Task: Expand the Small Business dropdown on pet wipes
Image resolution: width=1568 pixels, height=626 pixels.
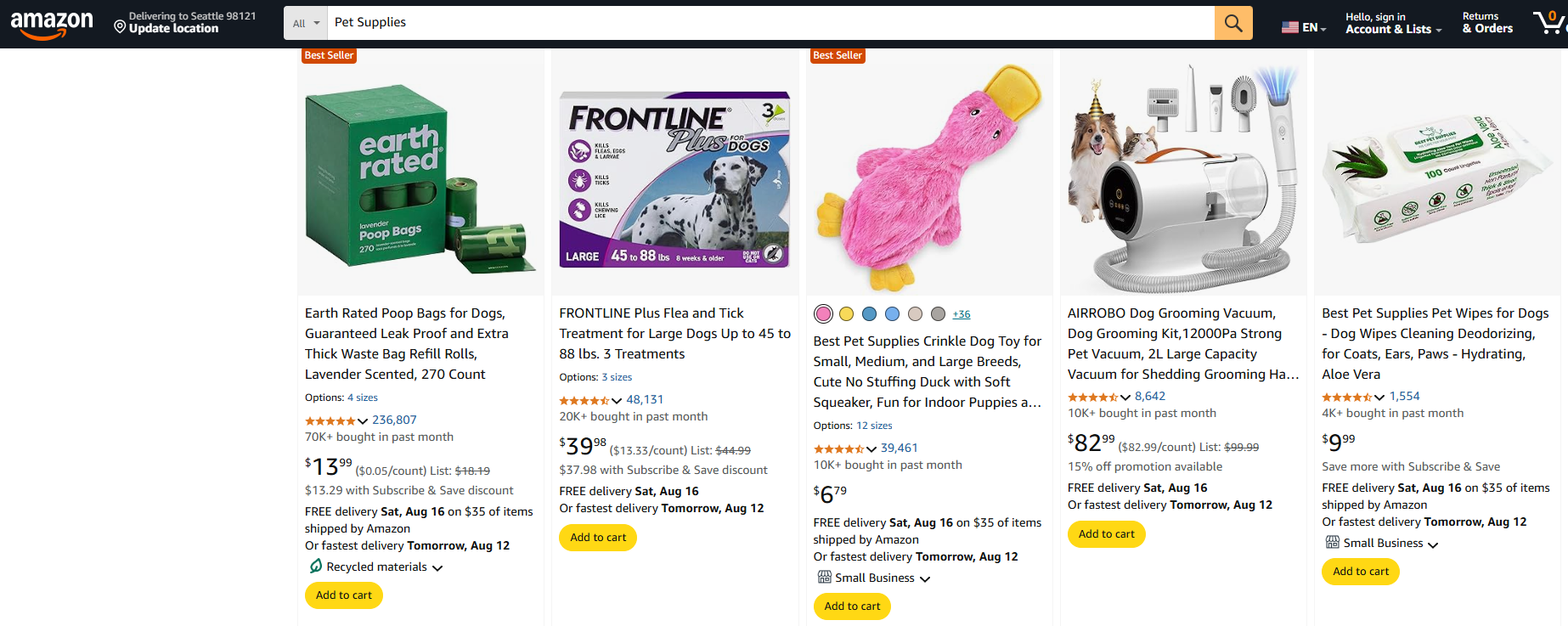Action: pos(1435,543)
